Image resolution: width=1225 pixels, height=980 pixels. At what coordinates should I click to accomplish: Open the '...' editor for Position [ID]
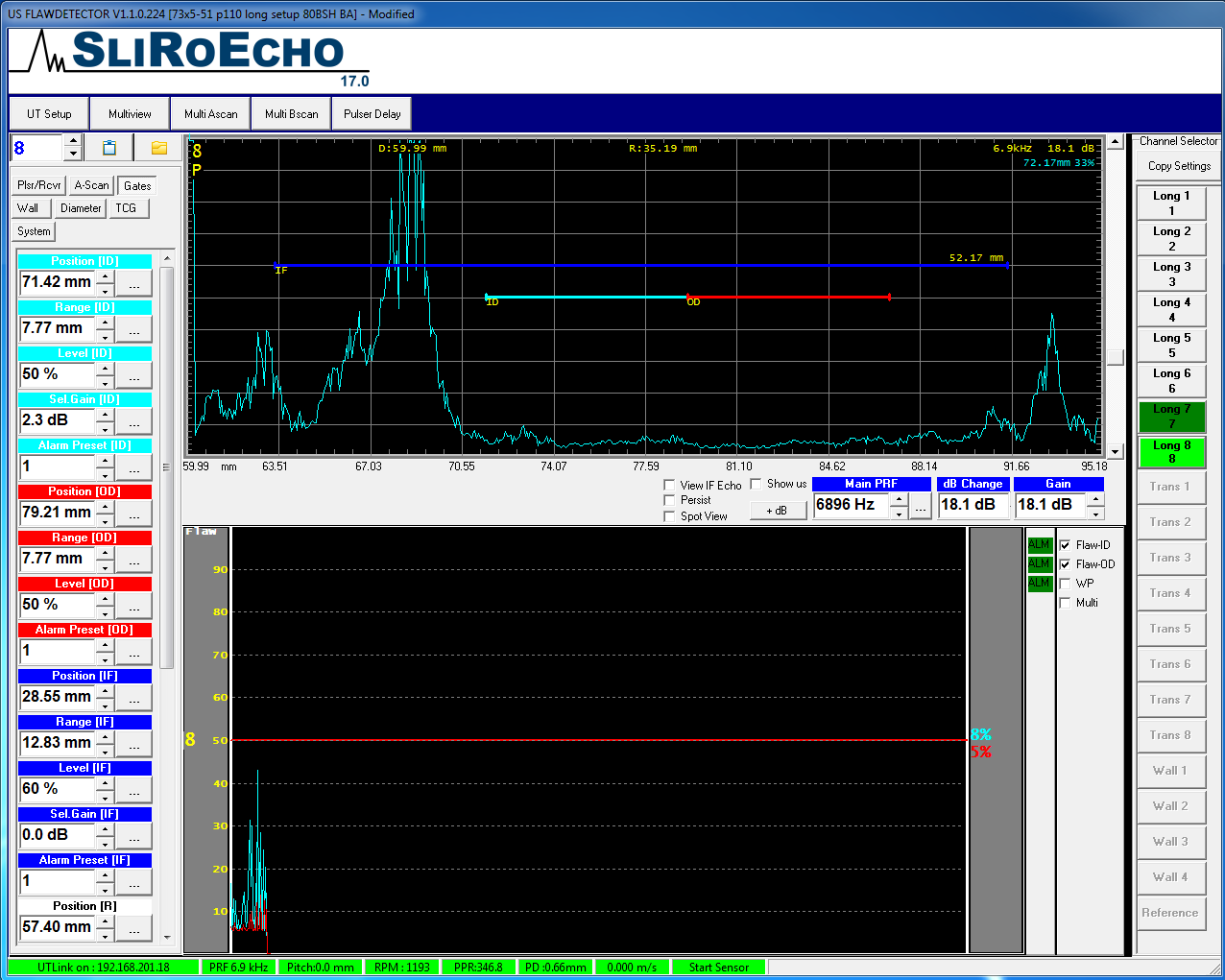tap(134, 283)
